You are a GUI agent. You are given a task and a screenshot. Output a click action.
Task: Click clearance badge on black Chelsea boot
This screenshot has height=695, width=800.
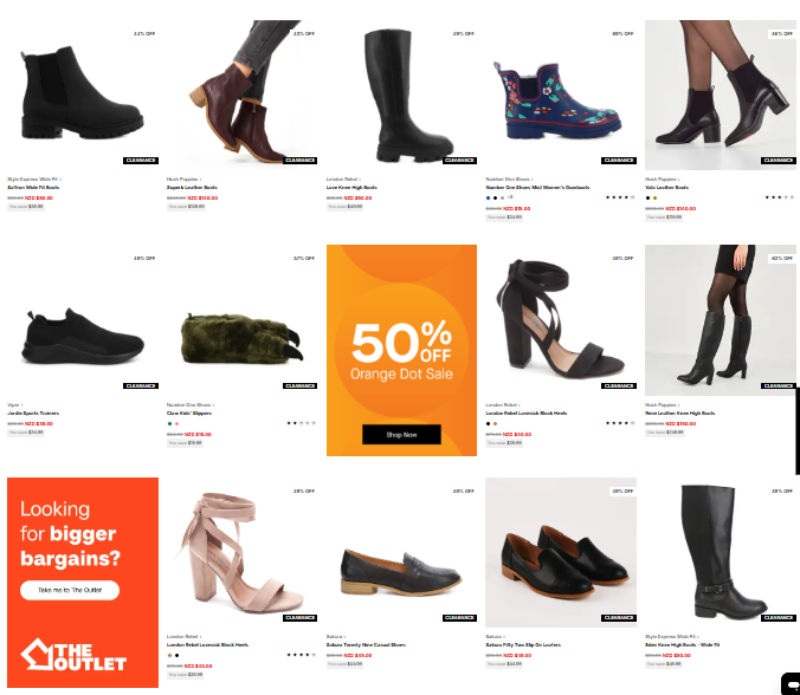pyautogui.click(x=141, y=160)
